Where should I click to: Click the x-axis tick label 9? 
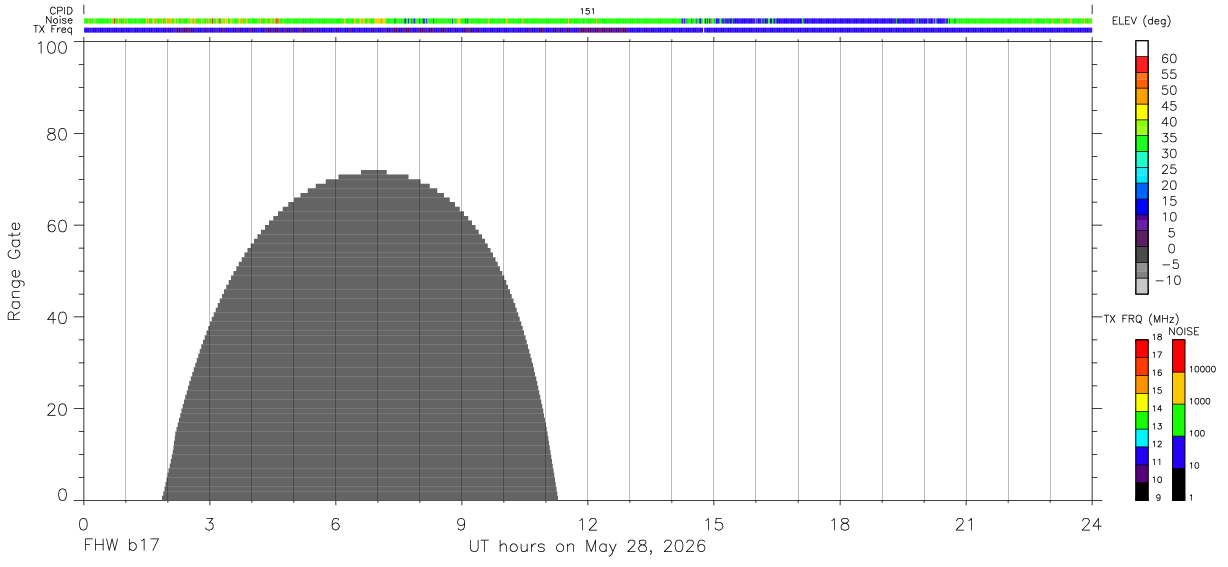click(461, 523)
